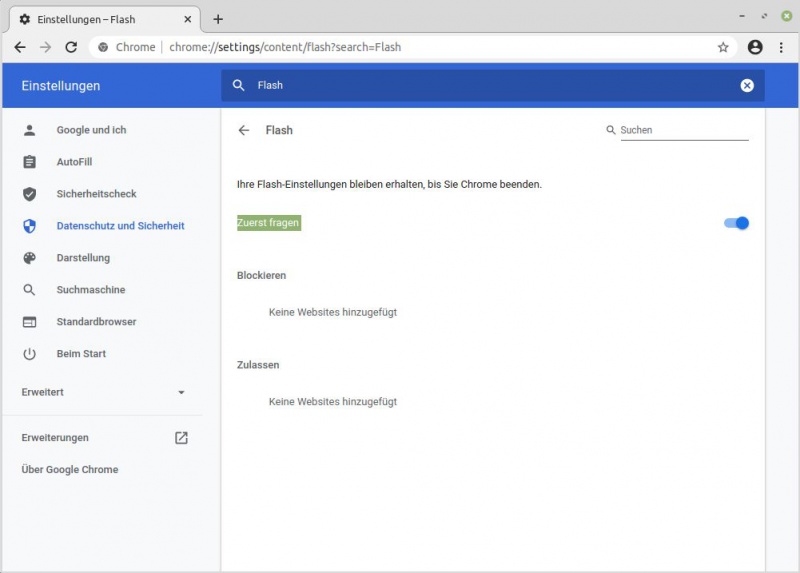Image resolution: width=800 pixels, height=573 pixels.
Task: Expand the Erweitert section arrow
Action: [x=181, y=392]
